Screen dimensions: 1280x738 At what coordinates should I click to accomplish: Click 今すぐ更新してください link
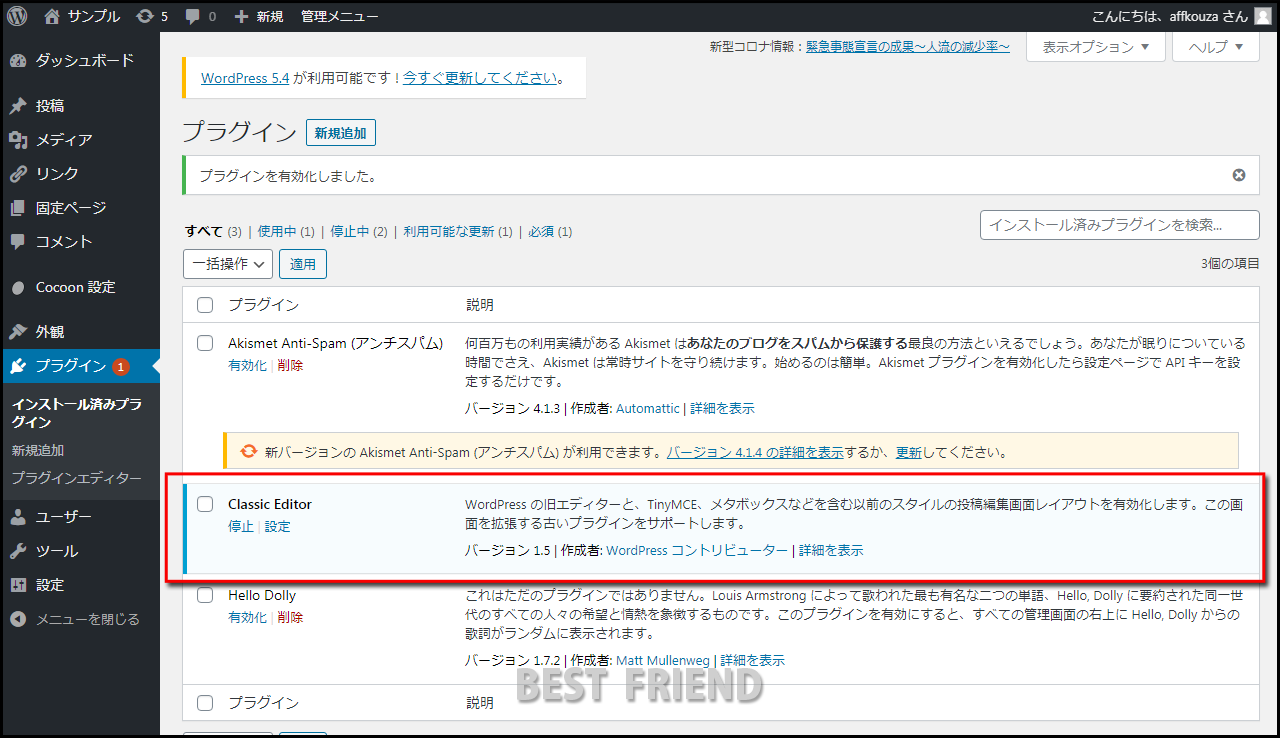pyautogui.click(x=480, y=78)
